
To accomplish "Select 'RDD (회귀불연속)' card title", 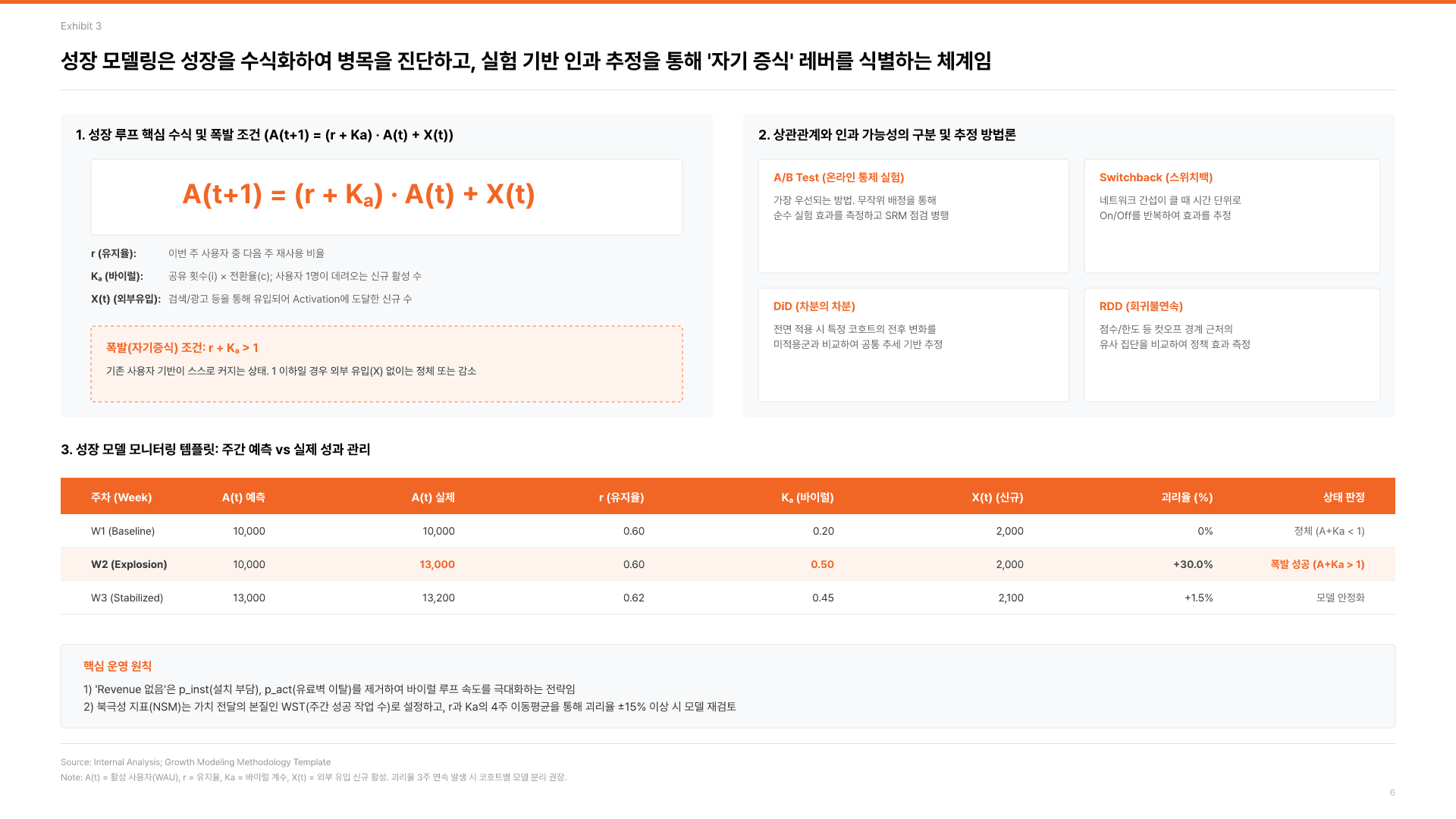I will (x=1141, y=306).
